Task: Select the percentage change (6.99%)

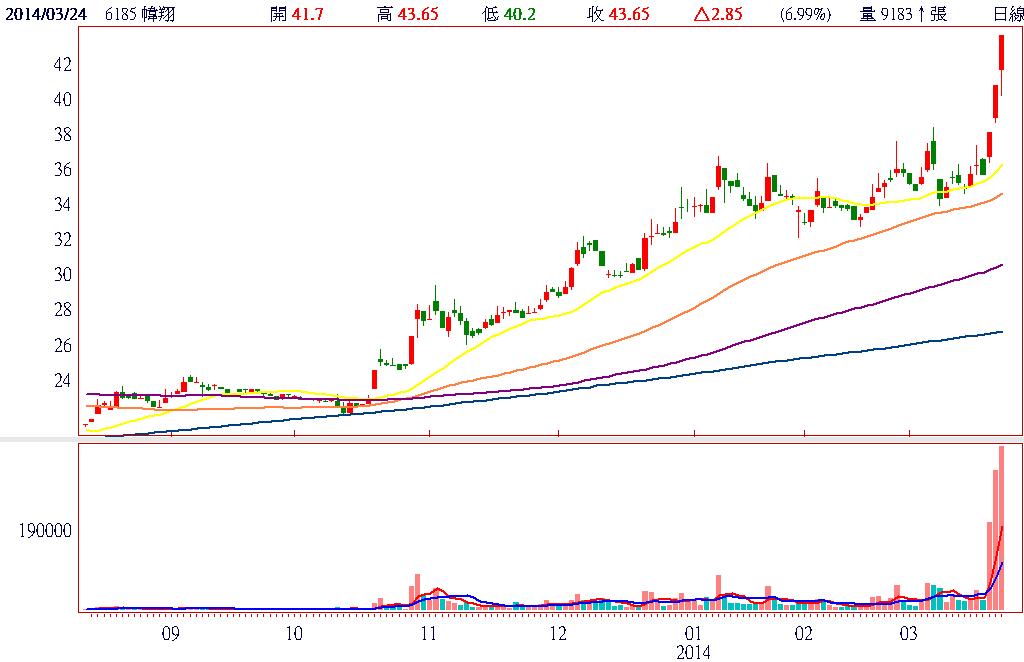Action: (x=806, y=14)
